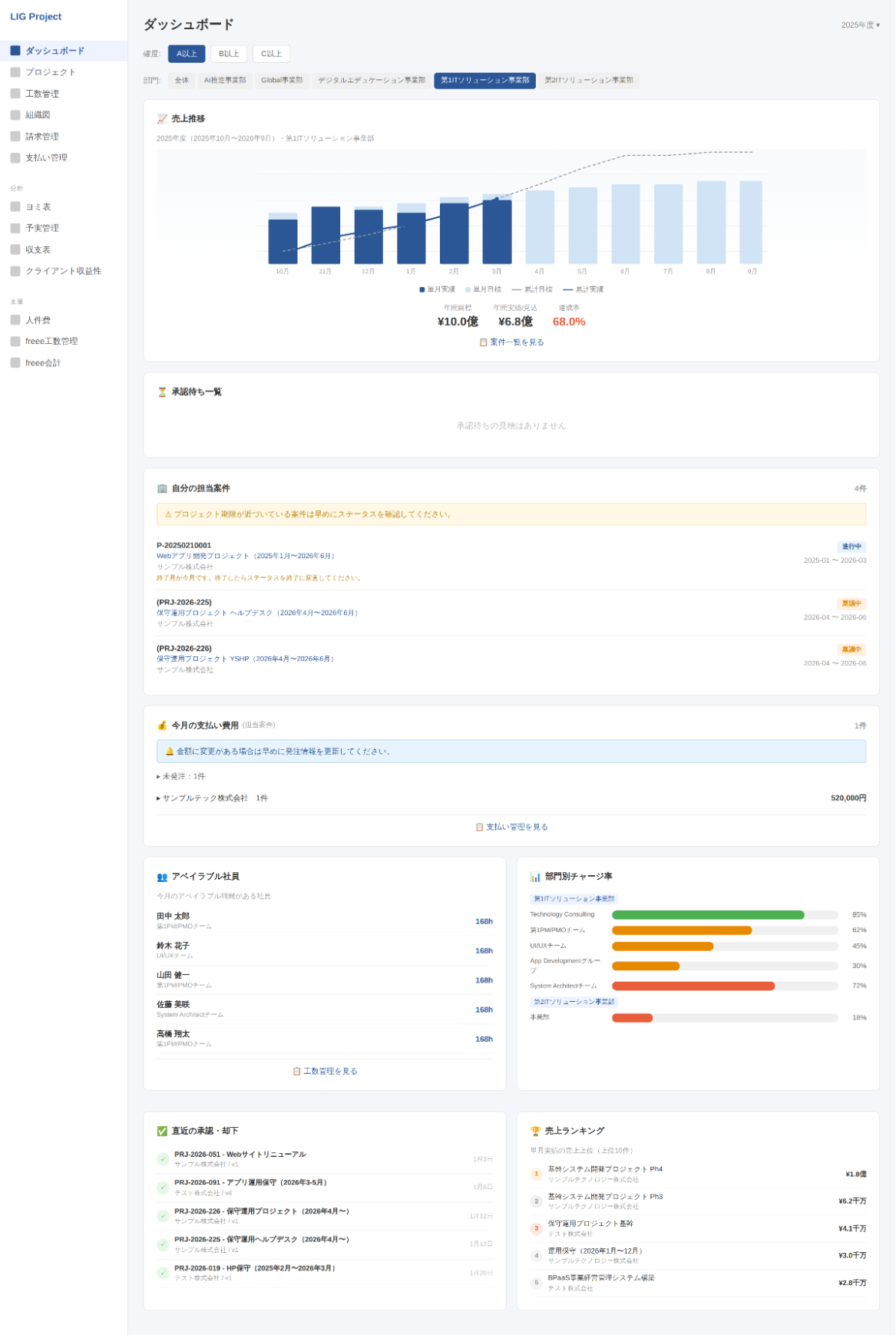Switch accuracy filter to B以上
Viewport: 896px width, 1335px height.
pos(229,54)
